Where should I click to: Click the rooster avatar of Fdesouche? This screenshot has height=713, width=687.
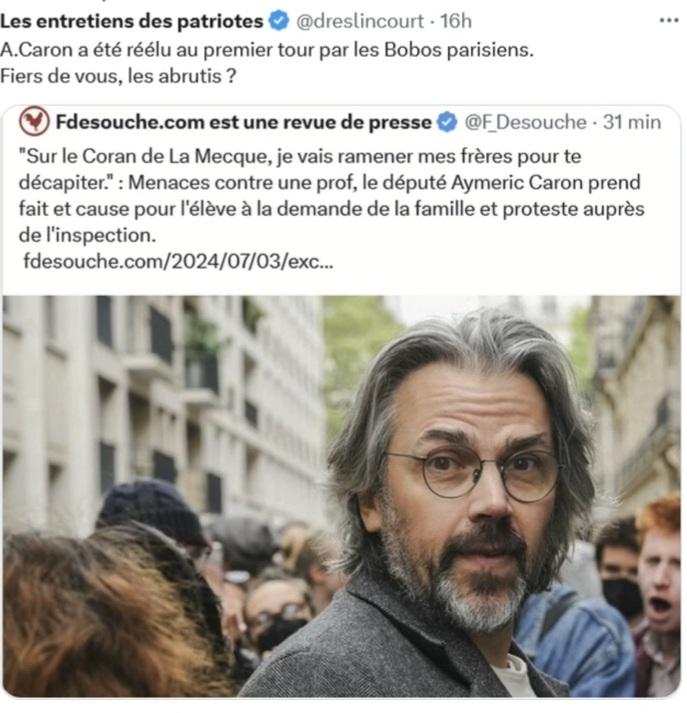point(34,122)
